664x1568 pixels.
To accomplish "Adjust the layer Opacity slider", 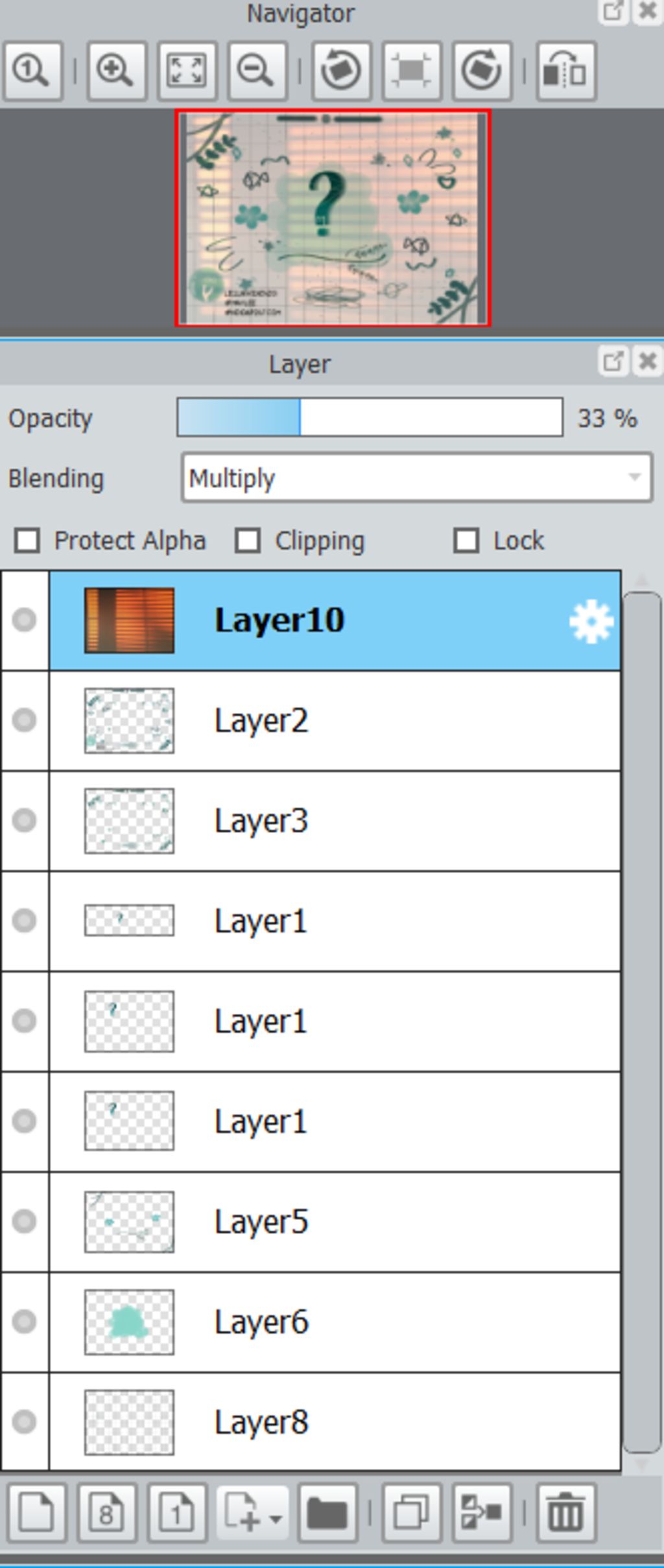I will (x=370, y=417).
